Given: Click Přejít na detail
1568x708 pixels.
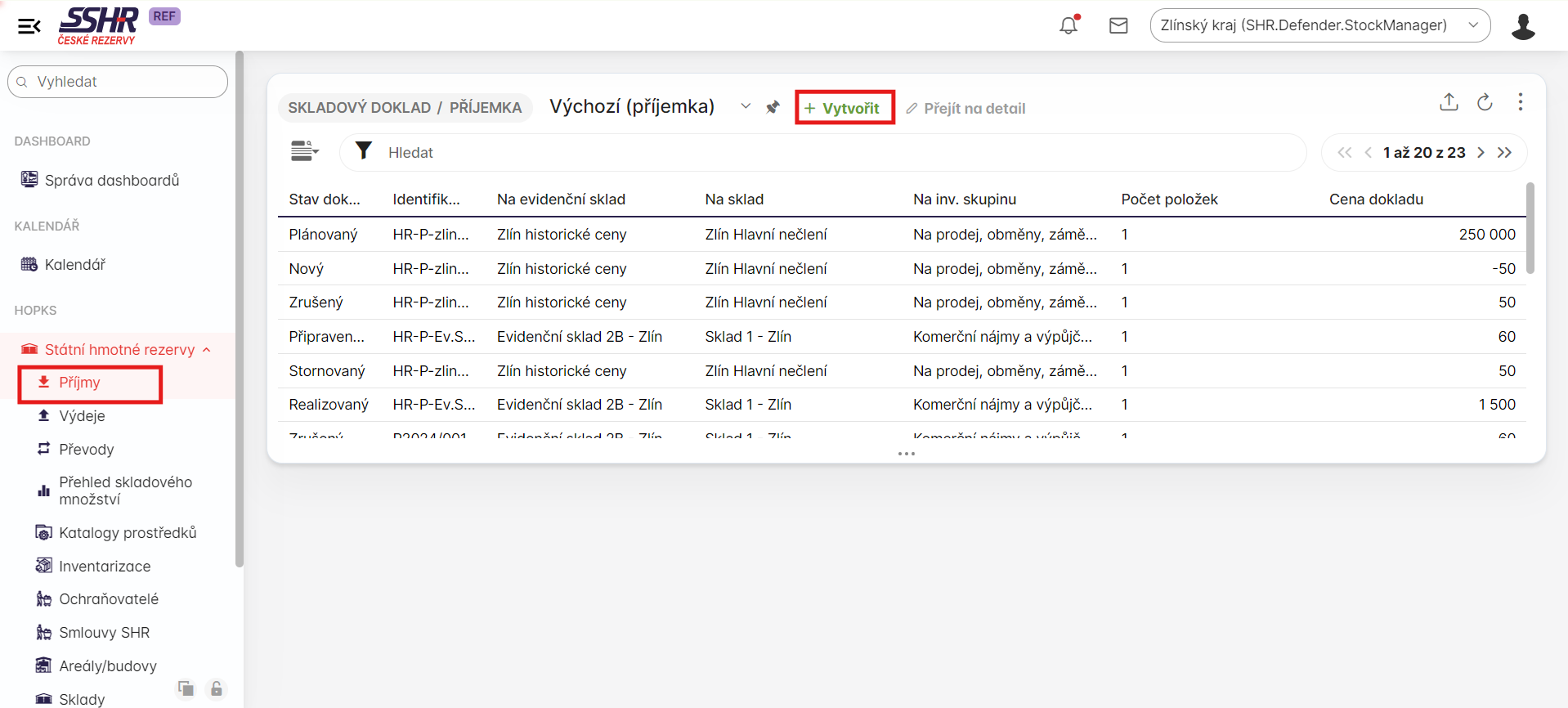Looking at the screenshot, I should [965, 109].
